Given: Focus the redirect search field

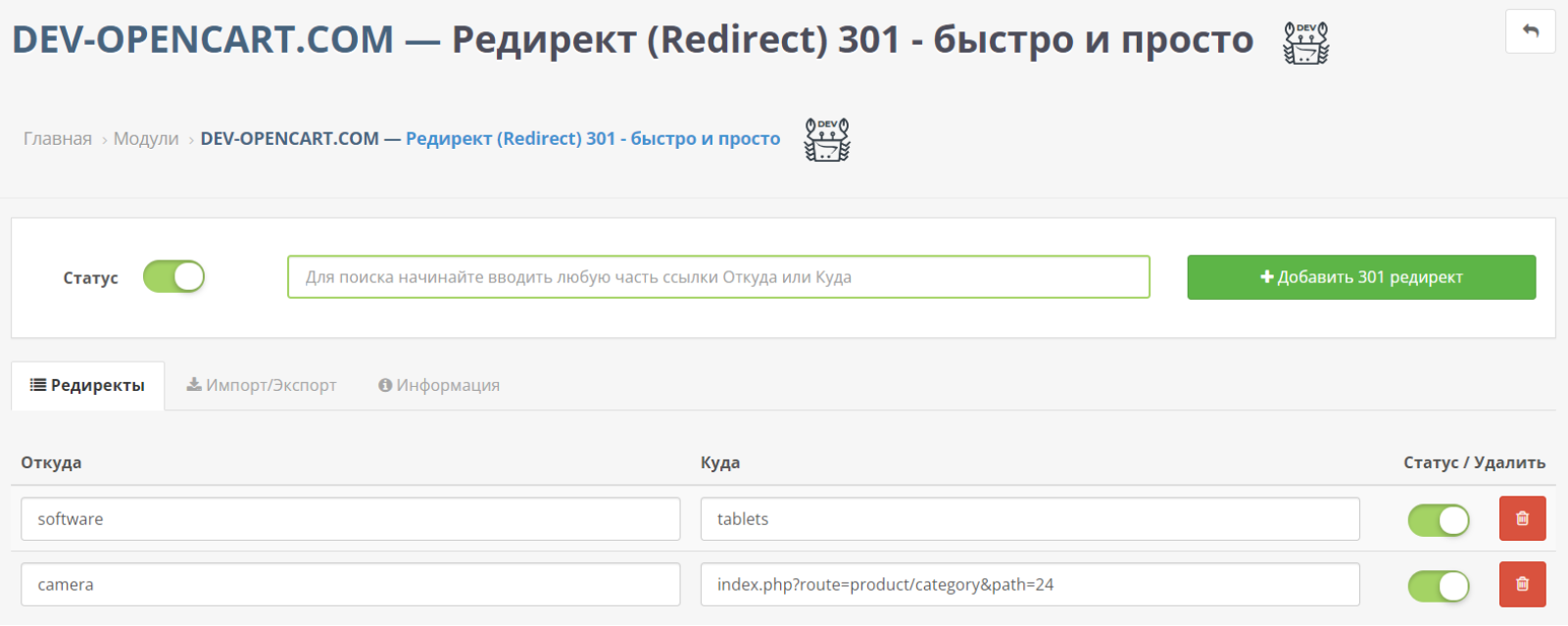Looking at the screenshot, I should click(718, 277).
